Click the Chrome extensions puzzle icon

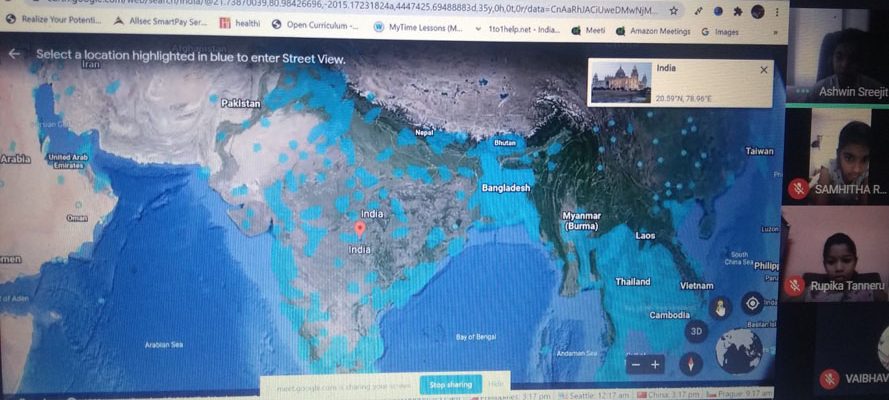coord(737,11)
